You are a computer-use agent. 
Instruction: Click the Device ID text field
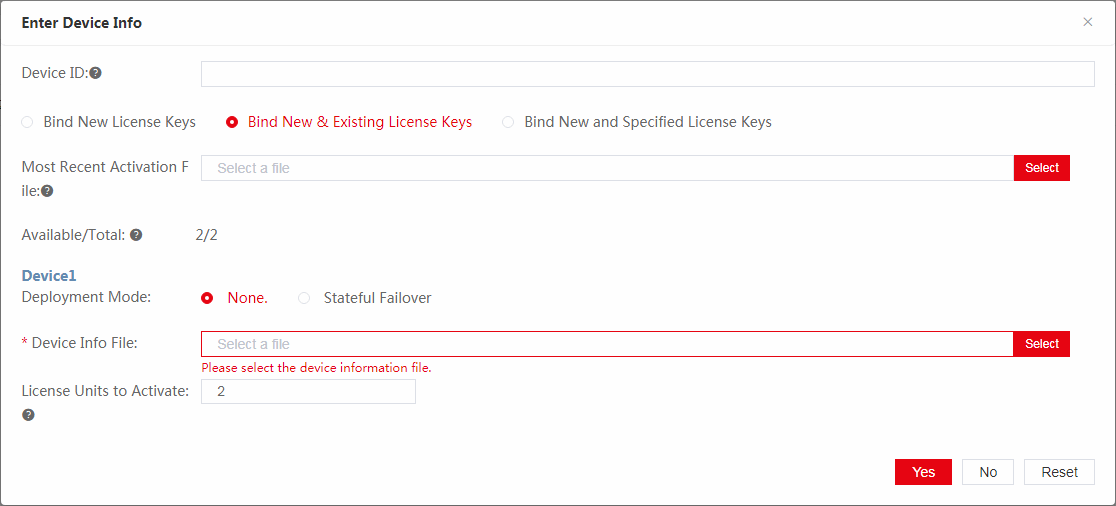click(648, 74)
